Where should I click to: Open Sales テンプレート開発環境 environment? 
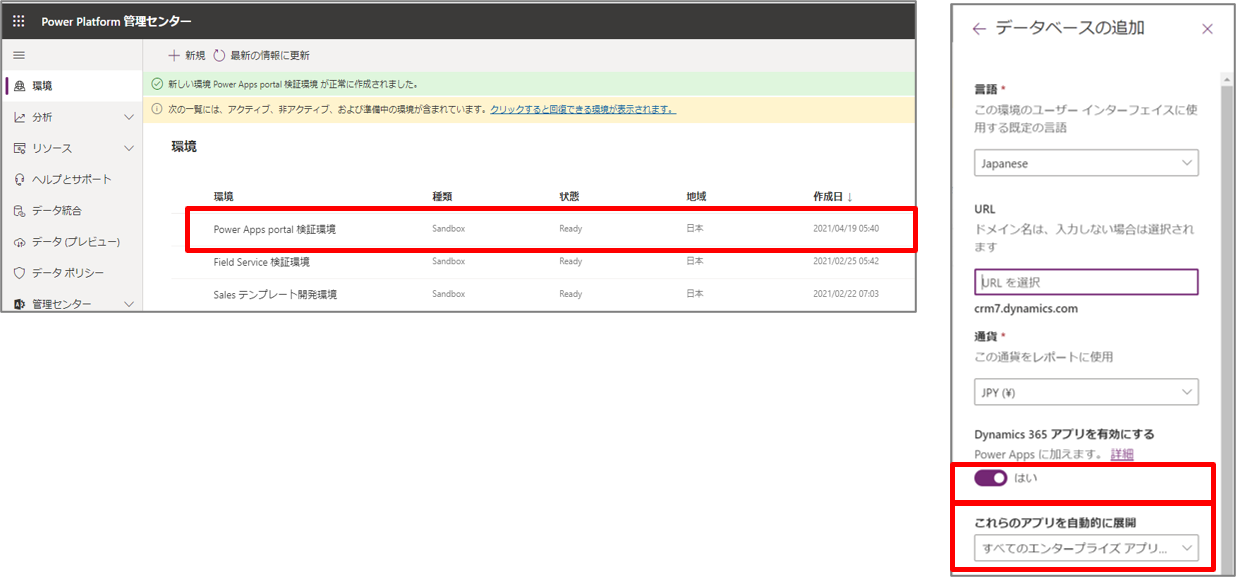click(275, 294)
